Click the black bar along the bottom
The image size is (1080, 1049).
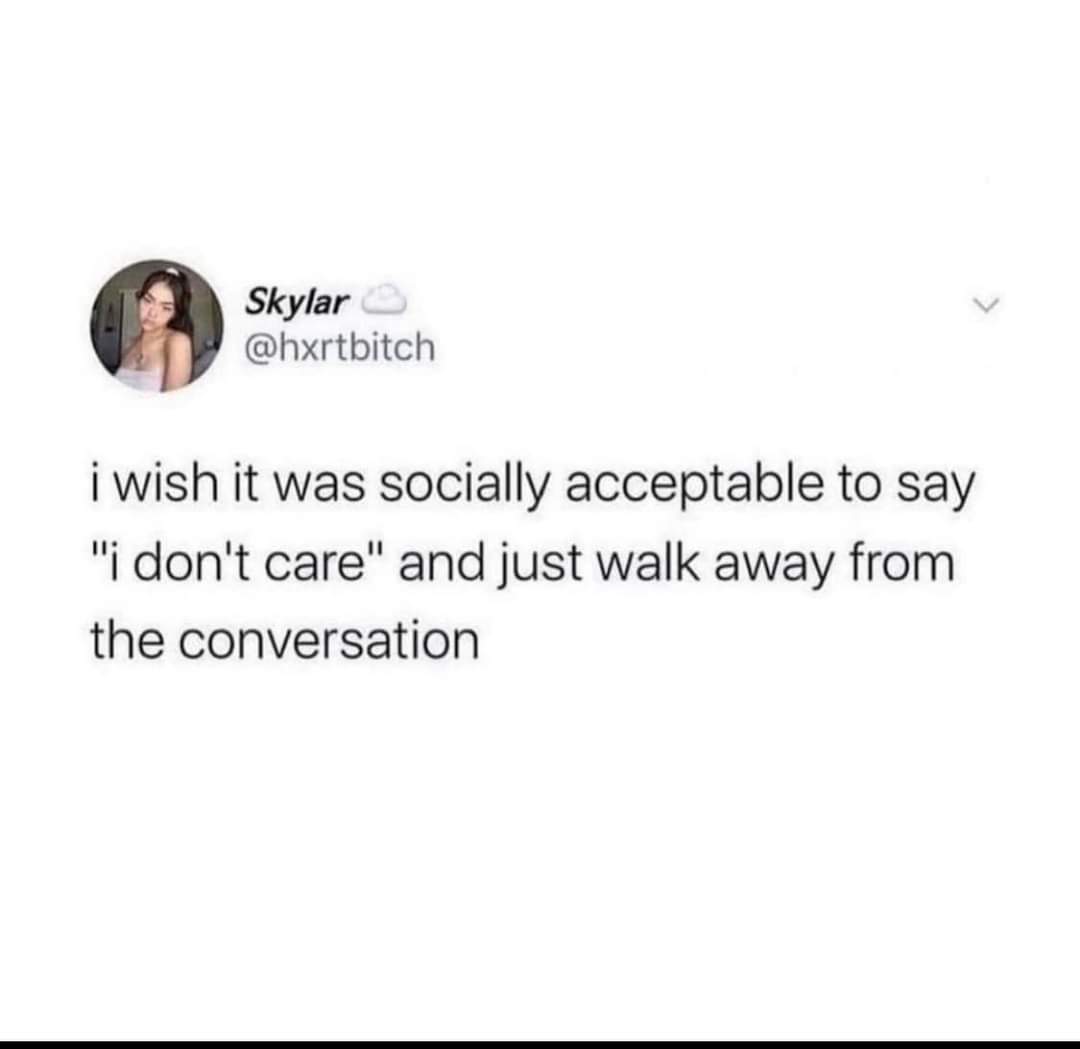point(540,1045)
